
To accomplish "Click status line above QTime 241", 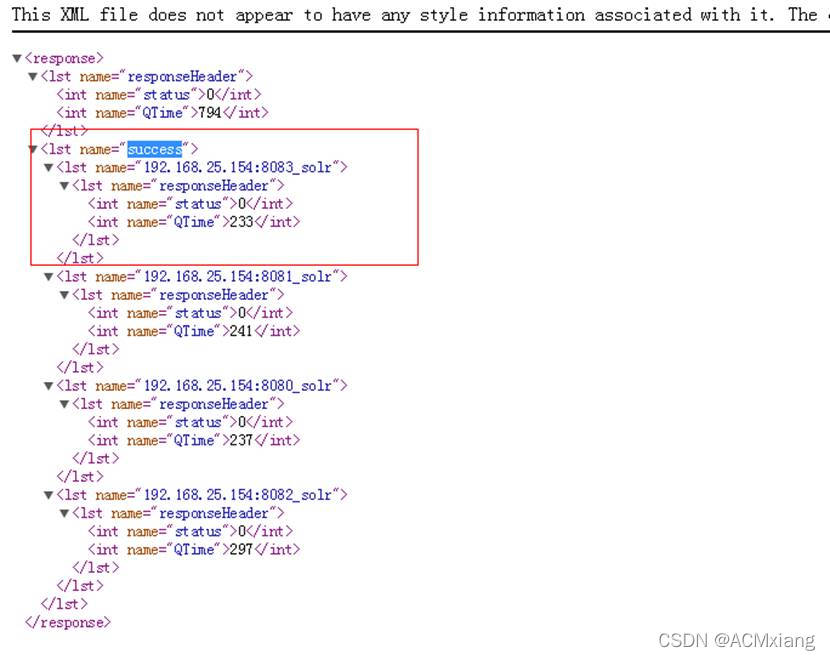I will click(x=191, y=313).
